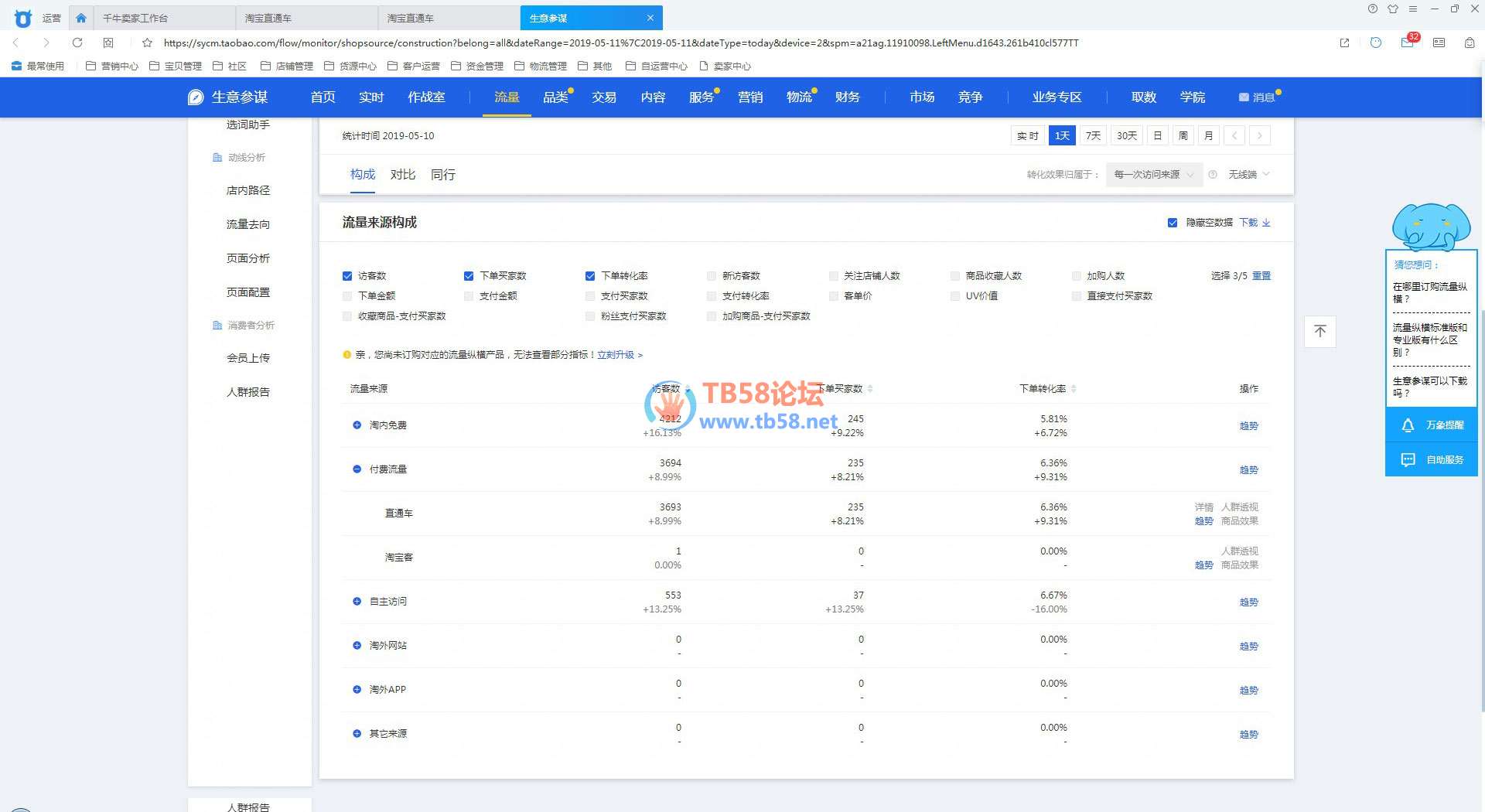
Task: Switch to the 同行 tab
Action: pos(443,175)
